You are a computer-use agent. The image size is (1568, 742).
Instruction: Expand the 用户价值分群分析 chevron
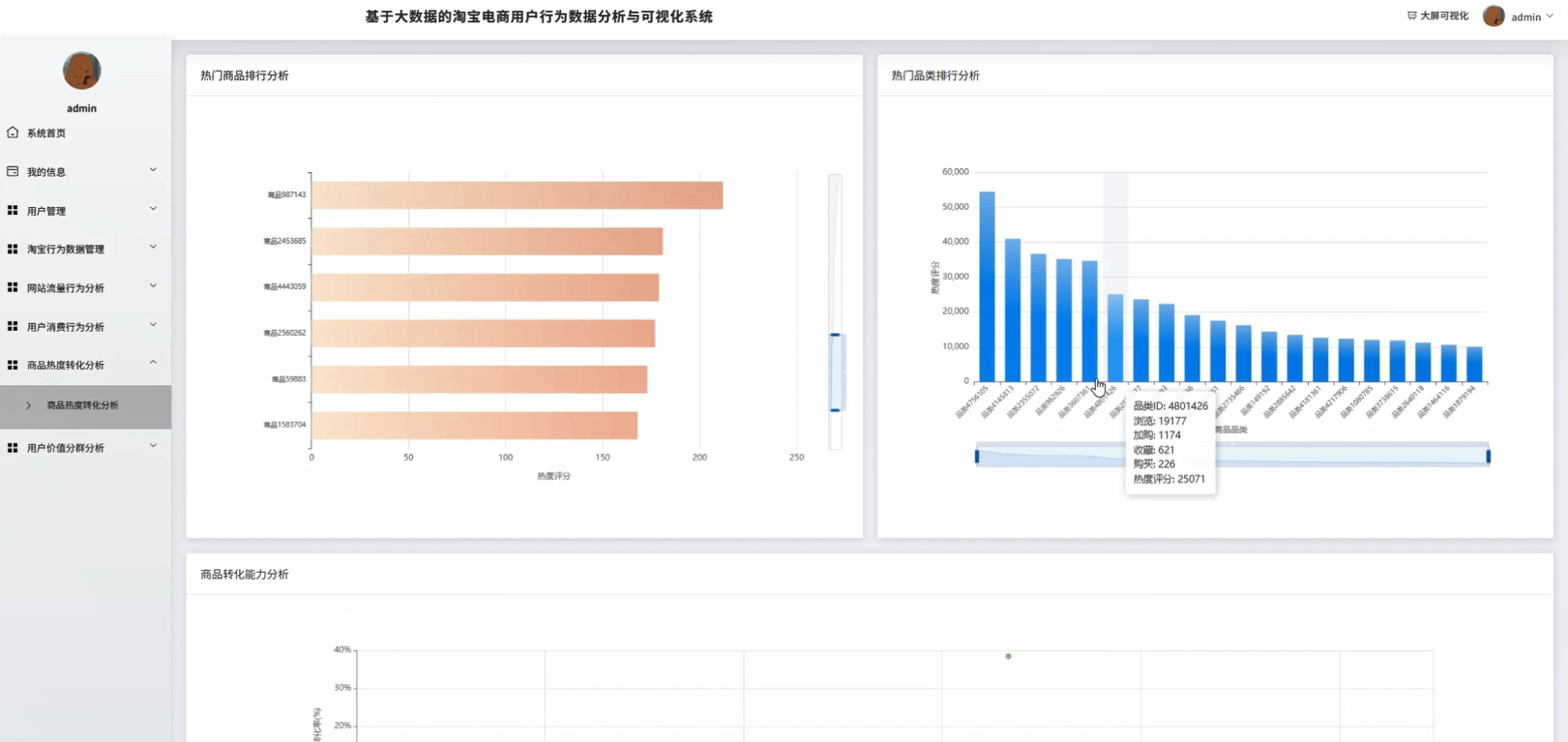153,446
